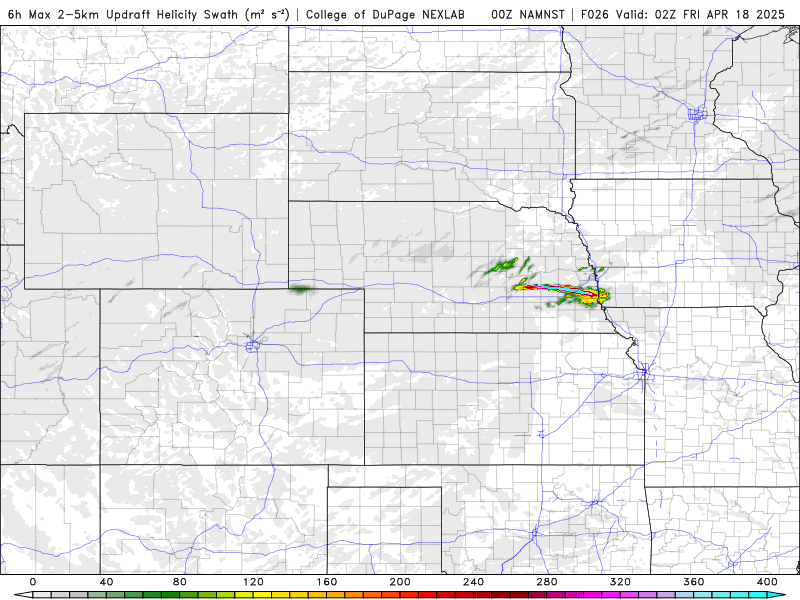Click the color scale label "120"
This screenshot has height=600, width=800.
pos(253,582)
